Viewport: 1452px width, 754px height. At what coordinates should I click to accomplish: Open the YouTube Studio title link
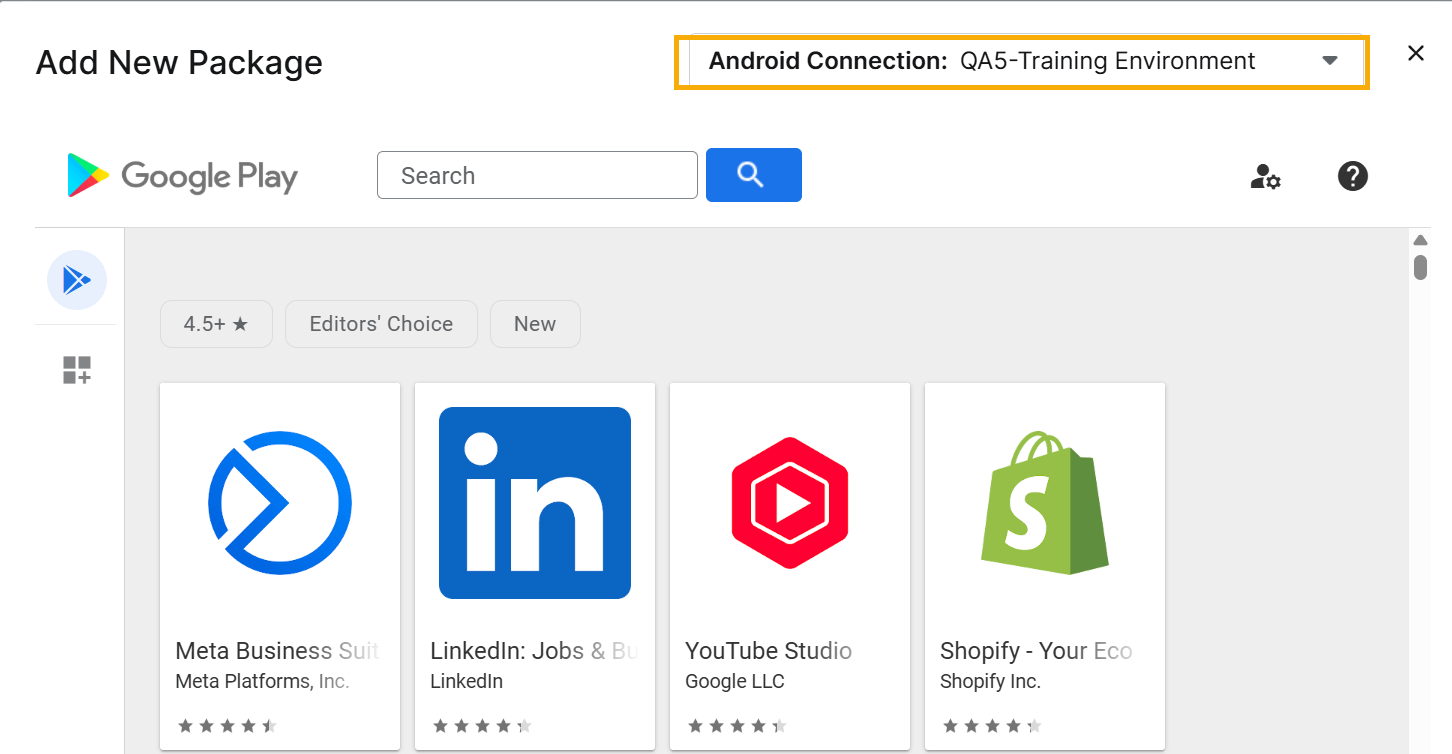coord(768,651)
